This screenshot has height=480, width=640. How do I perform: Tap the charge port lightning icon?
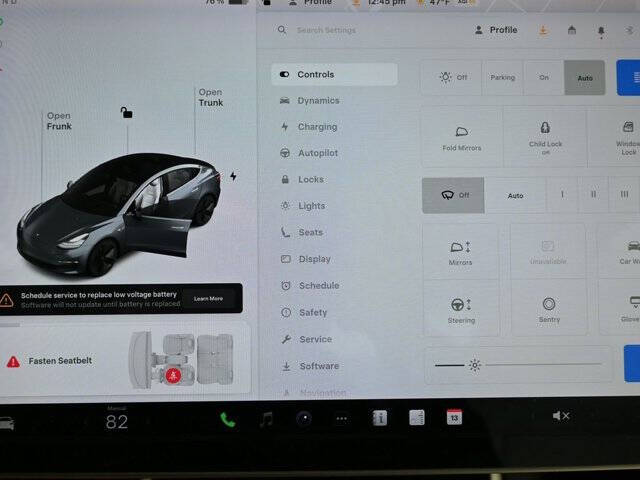233,176
